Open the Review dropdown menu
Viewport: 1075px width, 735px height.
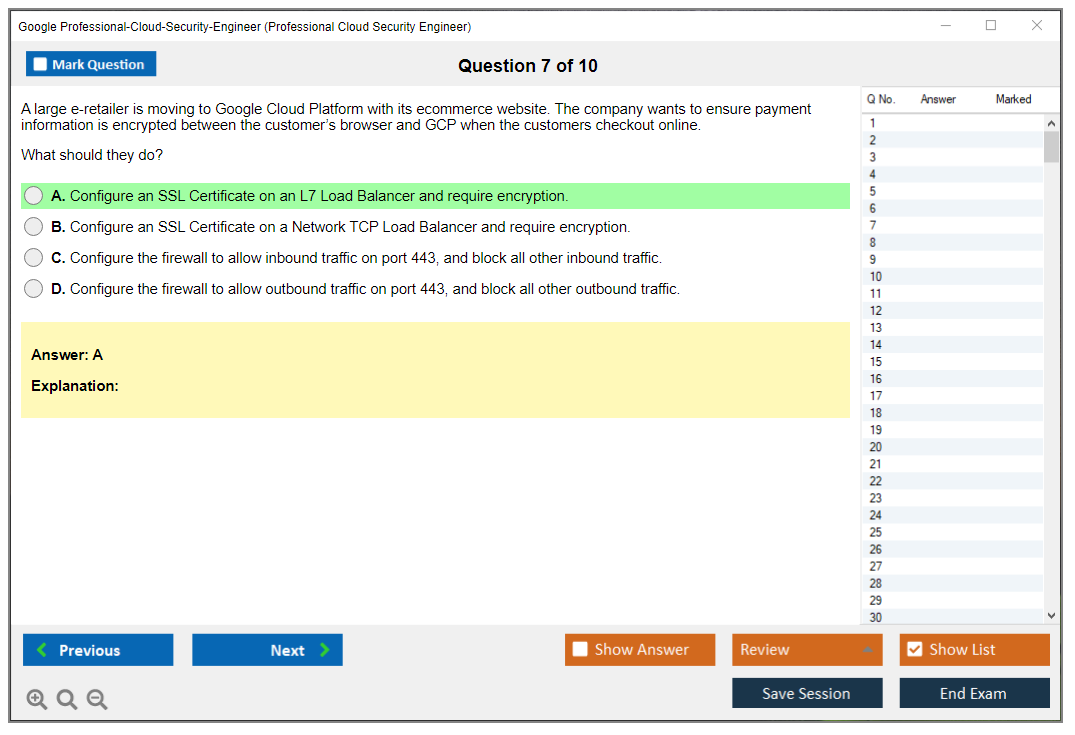(806, 650)
